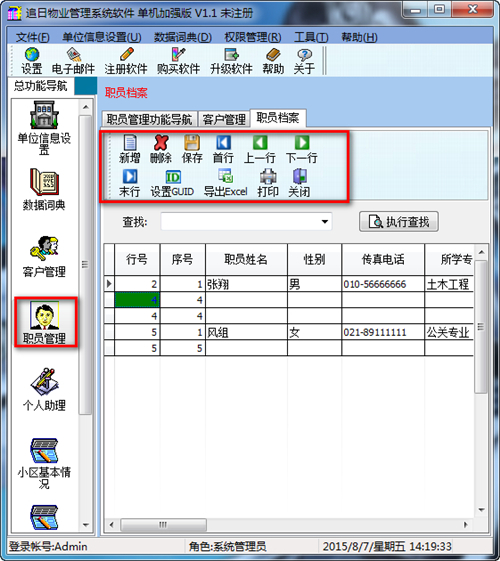The height and width of the screenshot is (561, 500).
Task: Select 客户管理 in the navigation sidebar
Action: point(44,257)
